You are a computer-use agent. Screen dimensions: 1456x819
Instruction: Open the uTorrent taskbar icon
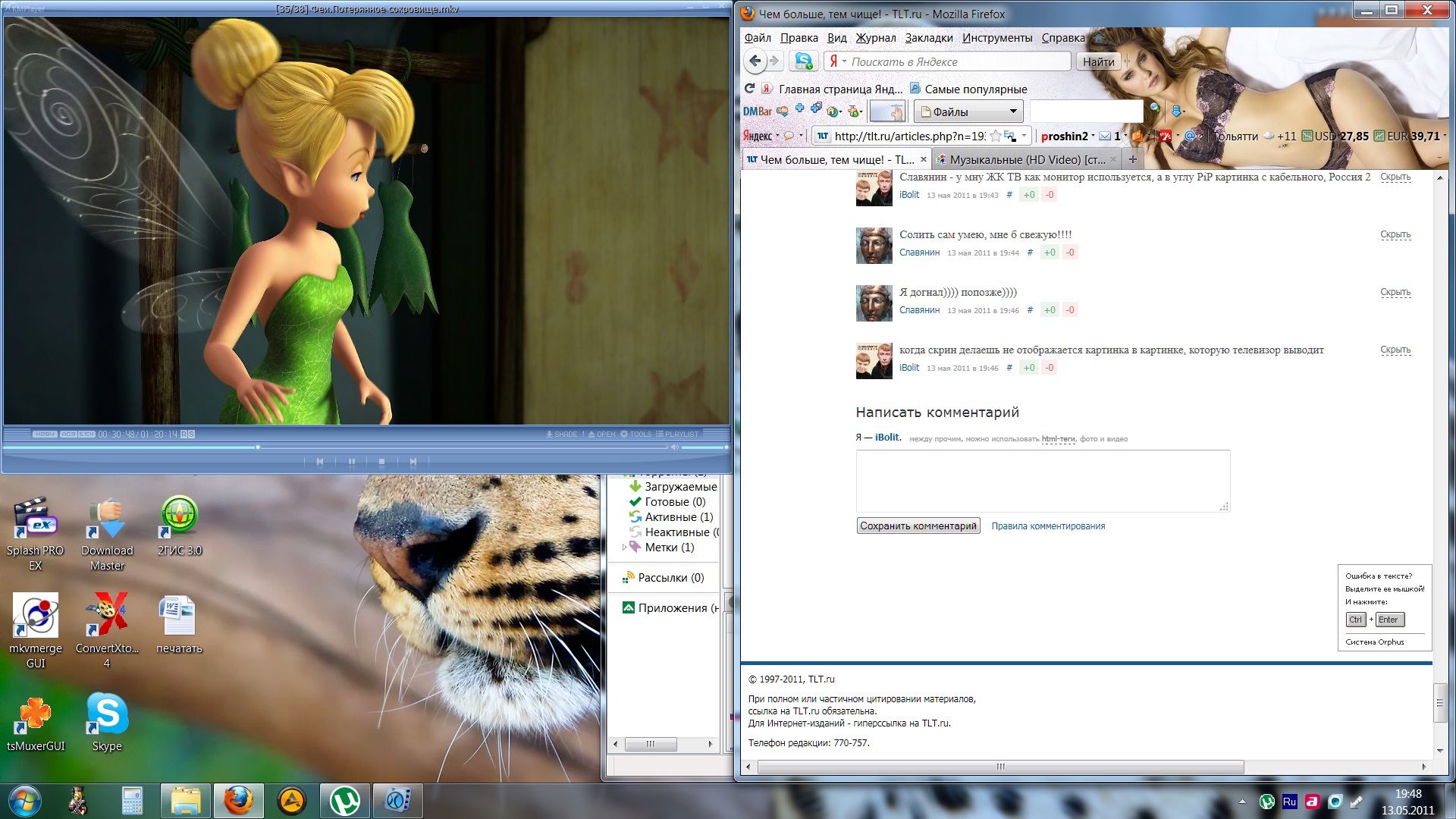click(x=345, y=801)
